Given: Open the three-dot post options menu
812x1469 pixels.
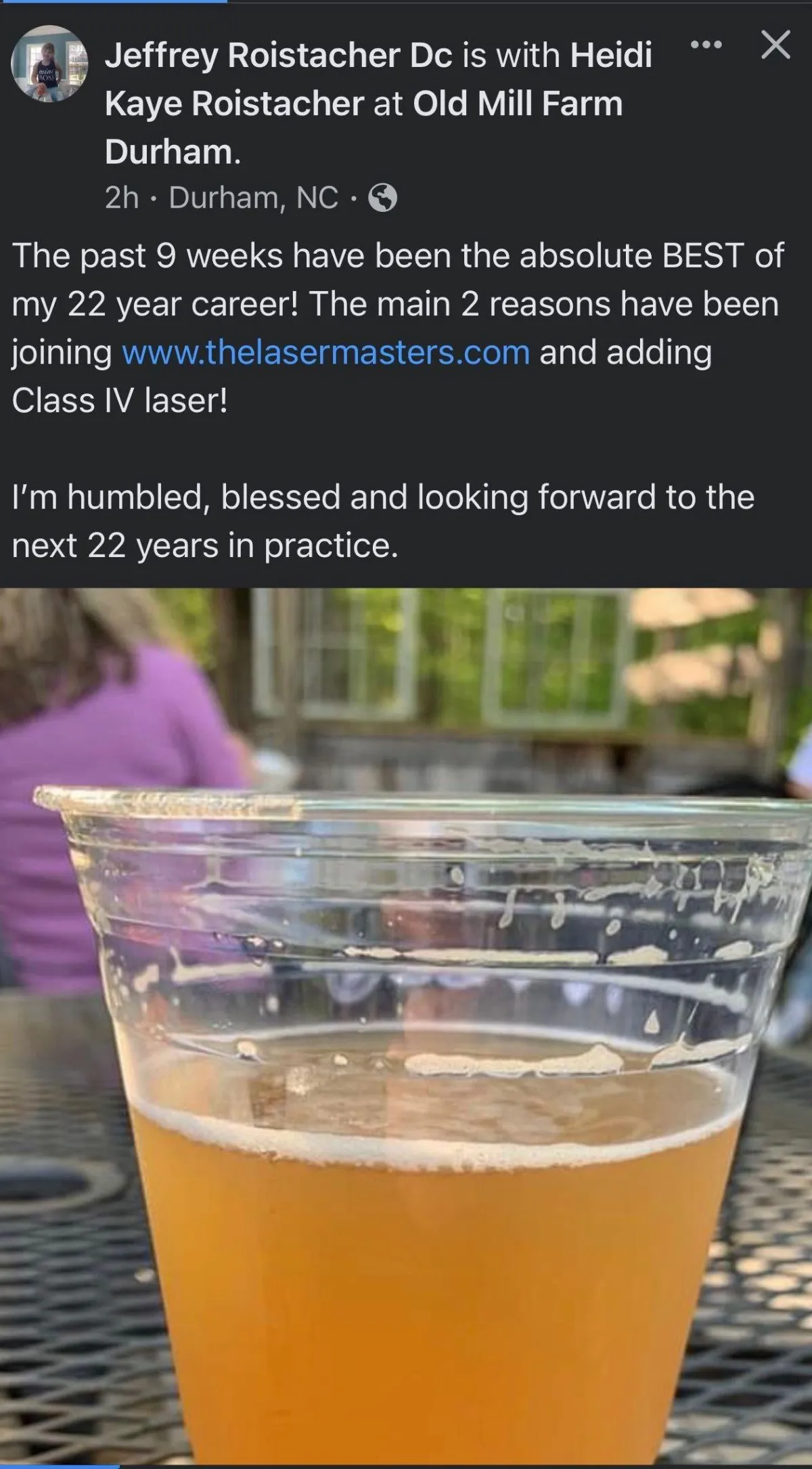Looking at the screenshot, I should tap(706, 45).
